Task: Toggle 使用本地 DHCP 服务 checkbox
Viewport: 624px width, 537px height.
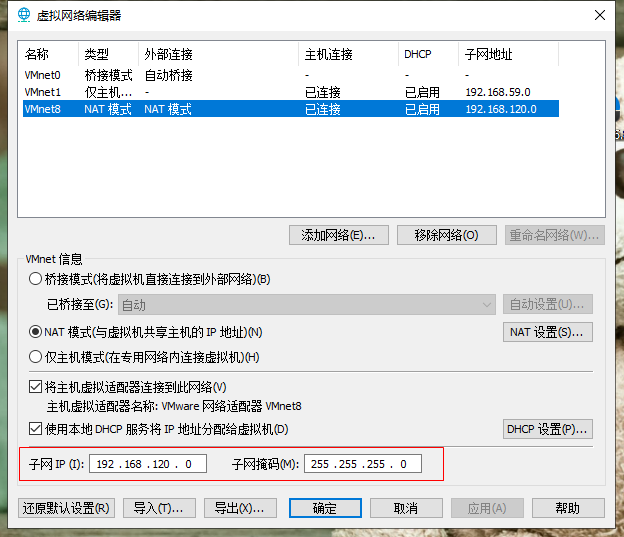Action: pyautogui.click(x=35, y=429)
